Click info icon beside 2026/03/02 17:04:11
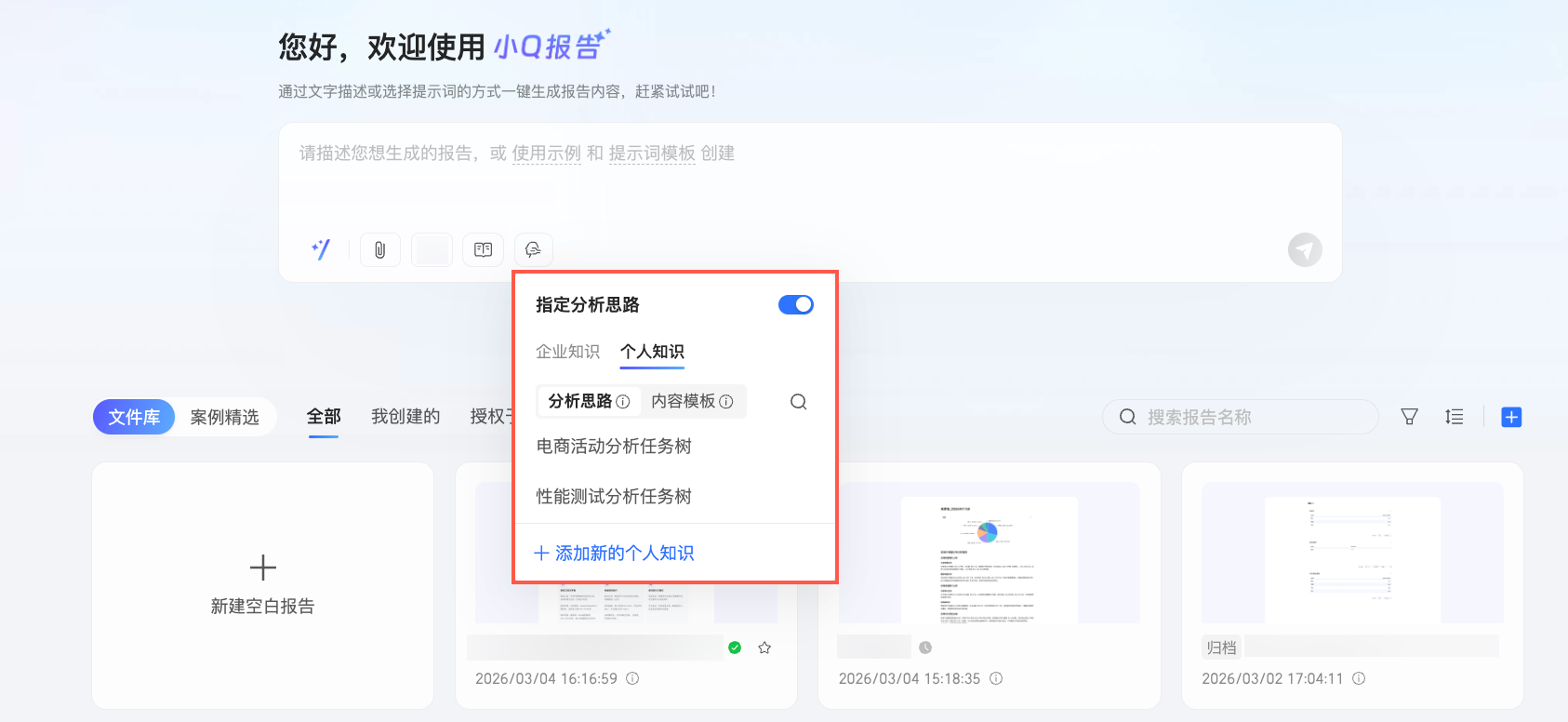 coord(1359,678)
